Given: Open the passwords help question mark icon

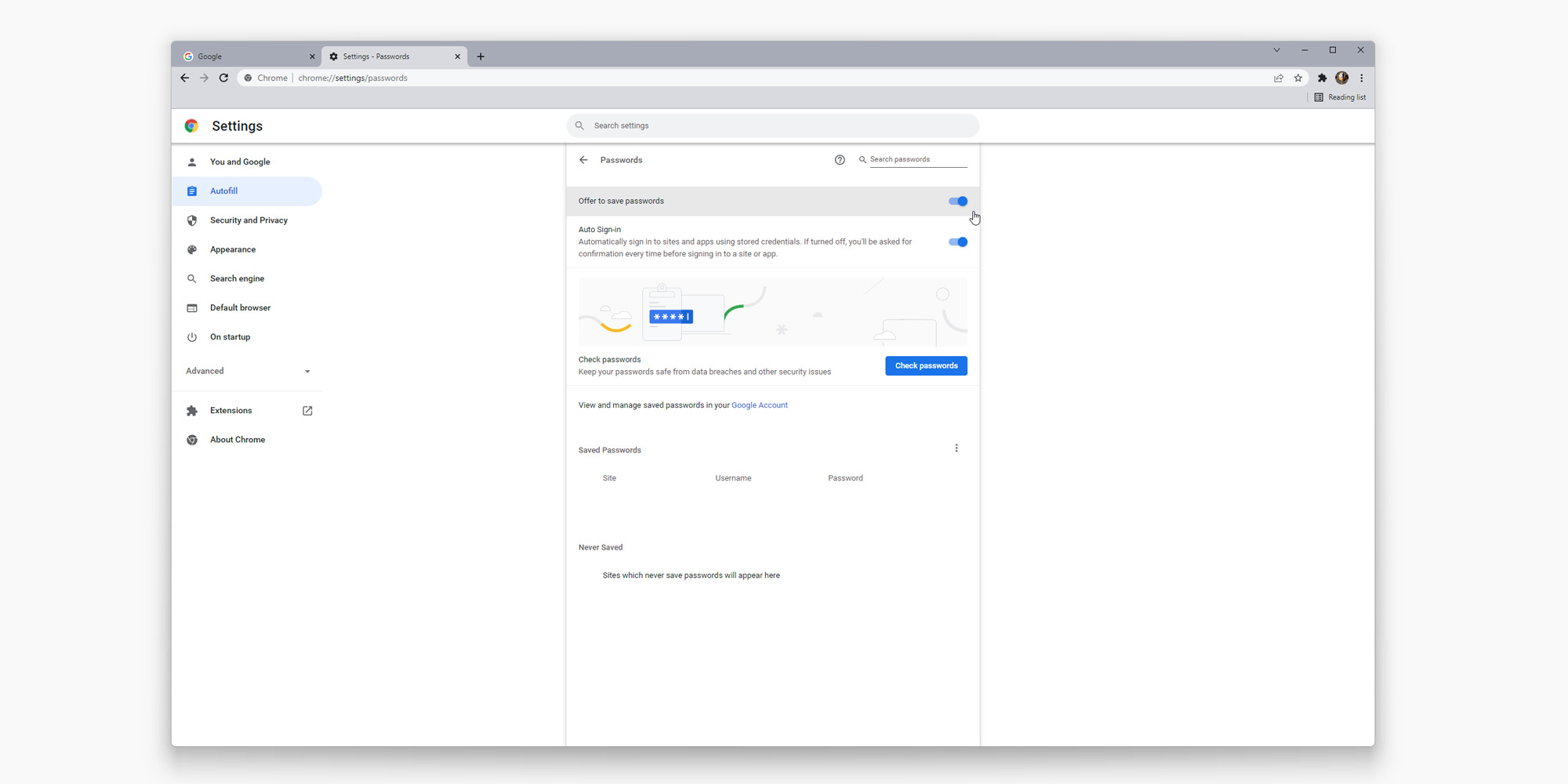Looking at the screenshot, I should pos(840,160).
